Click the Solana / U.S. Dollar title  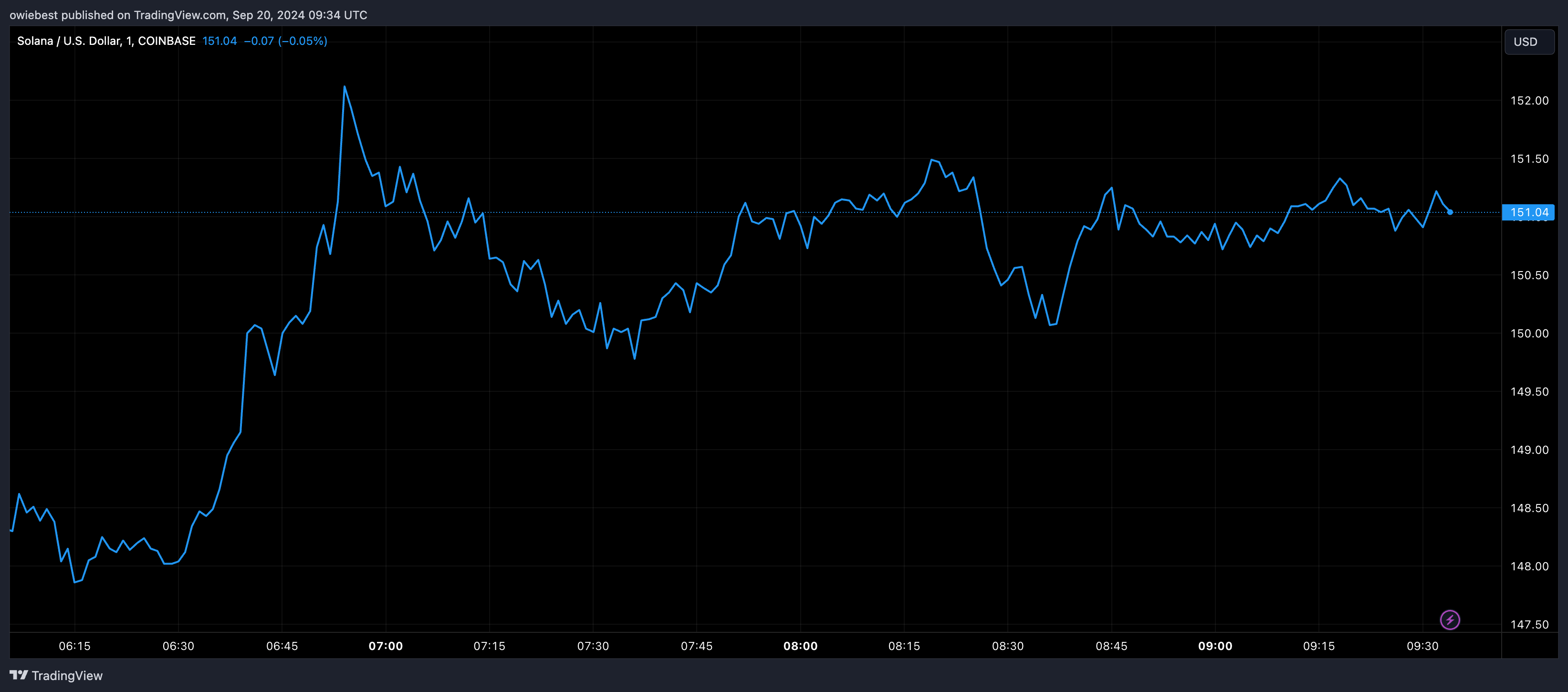[x=106, y=41]
